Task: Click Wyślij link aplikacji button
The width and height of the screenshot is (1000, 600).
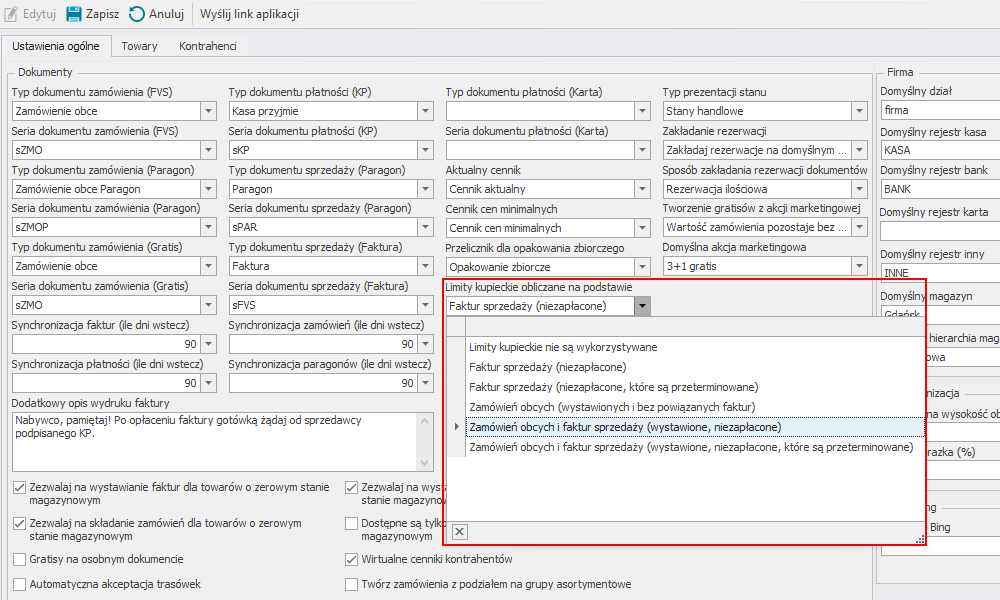Action: [x=249, y=14]
